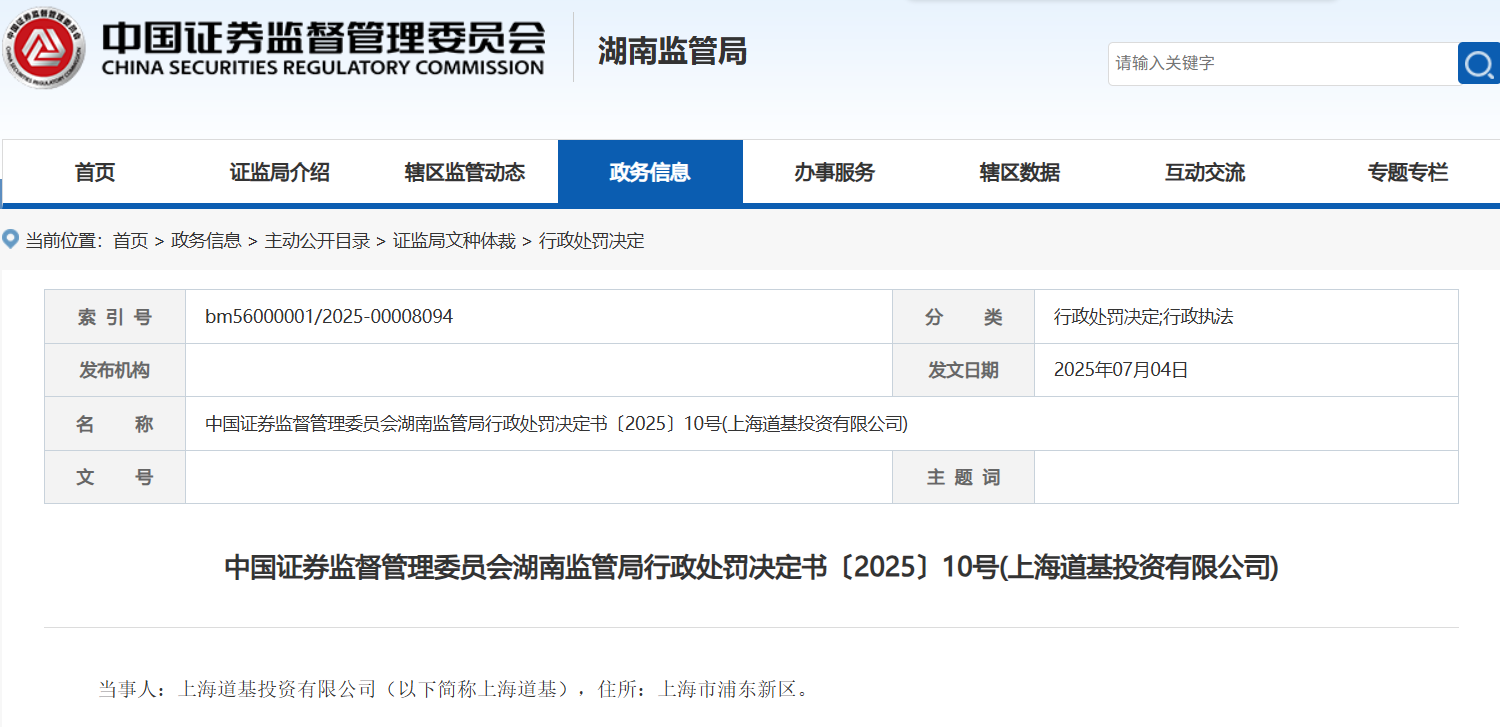The width and height of the screenshot is (1500, 727).
Task: Click the 主题词 label cell
Action: [x=963, y=477]
